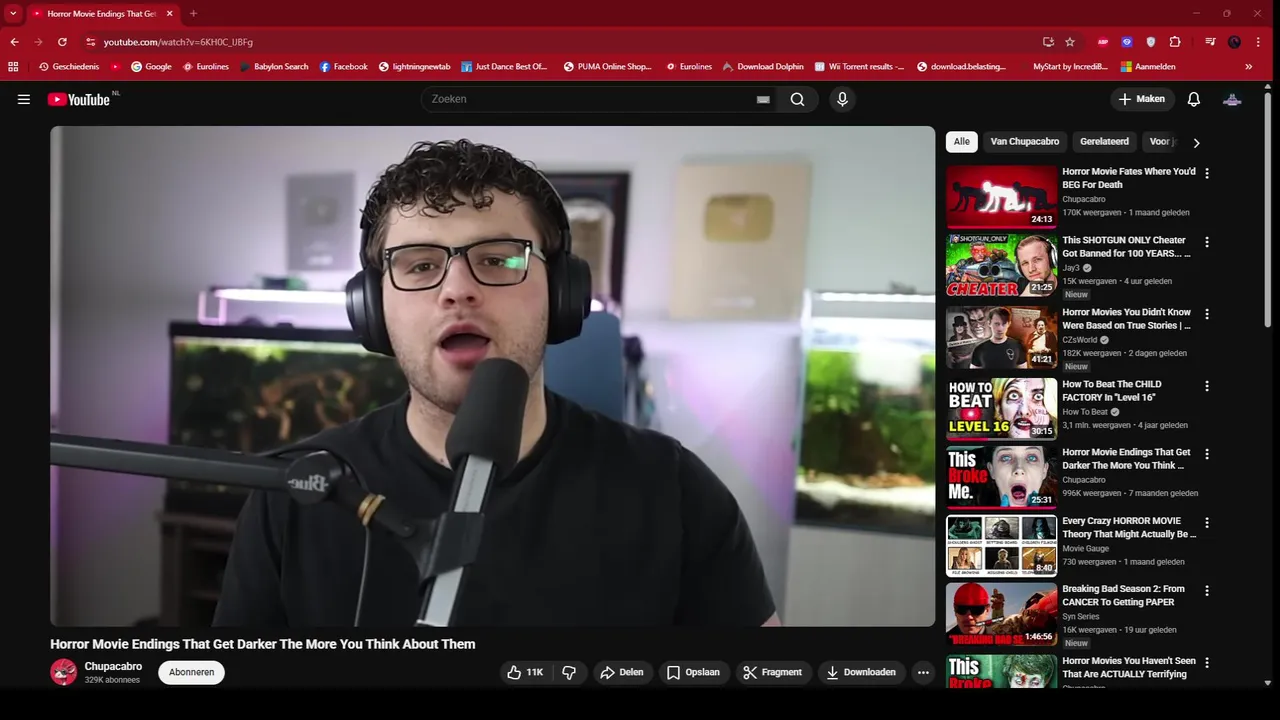Viewport: 1280px width, 720px height.
Task: Open Breaking Bad Season 2 video thumbnail
Action: (x=1001, y=614)
